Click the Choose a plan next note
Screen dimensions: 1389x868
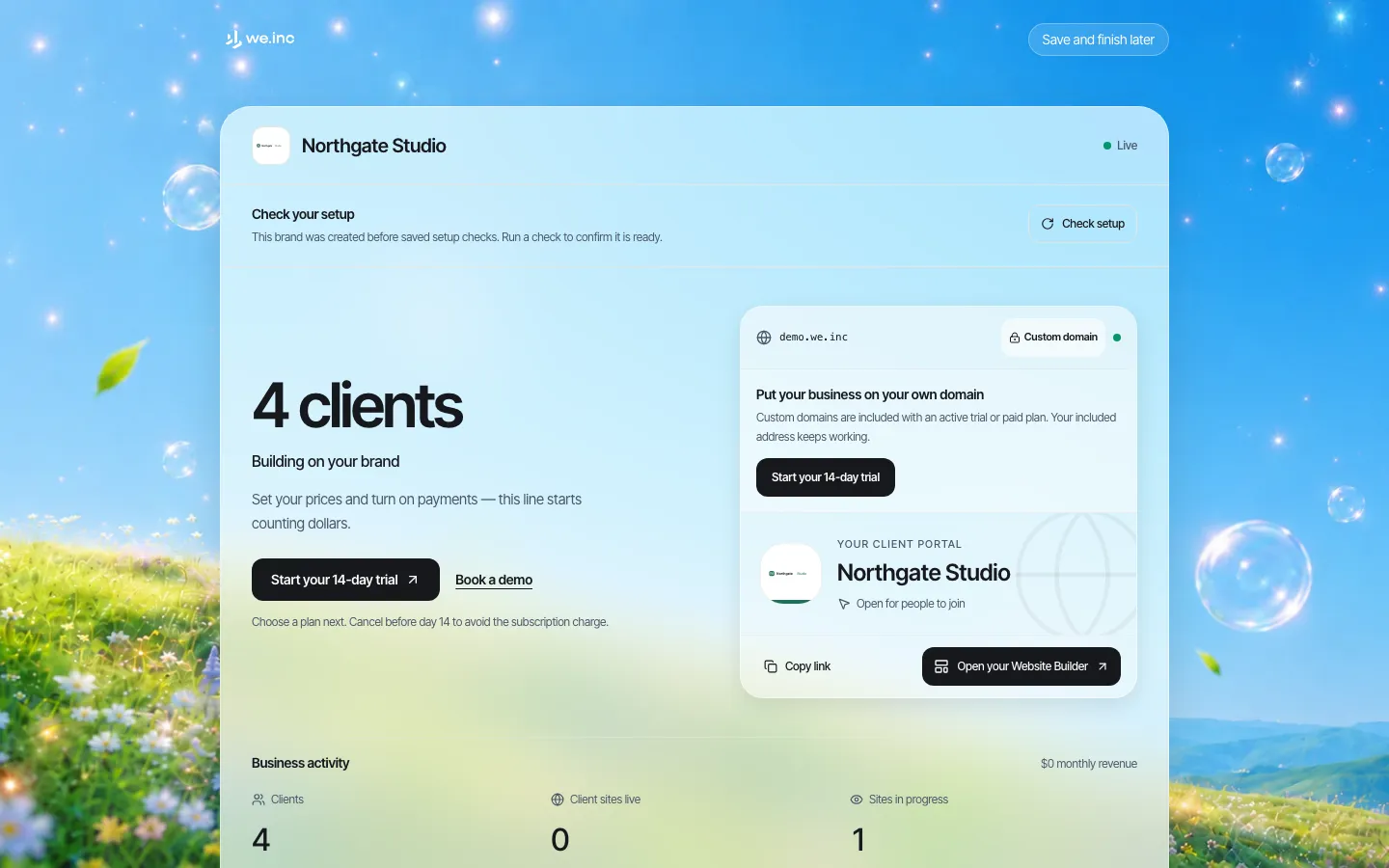tap(430, 622)
